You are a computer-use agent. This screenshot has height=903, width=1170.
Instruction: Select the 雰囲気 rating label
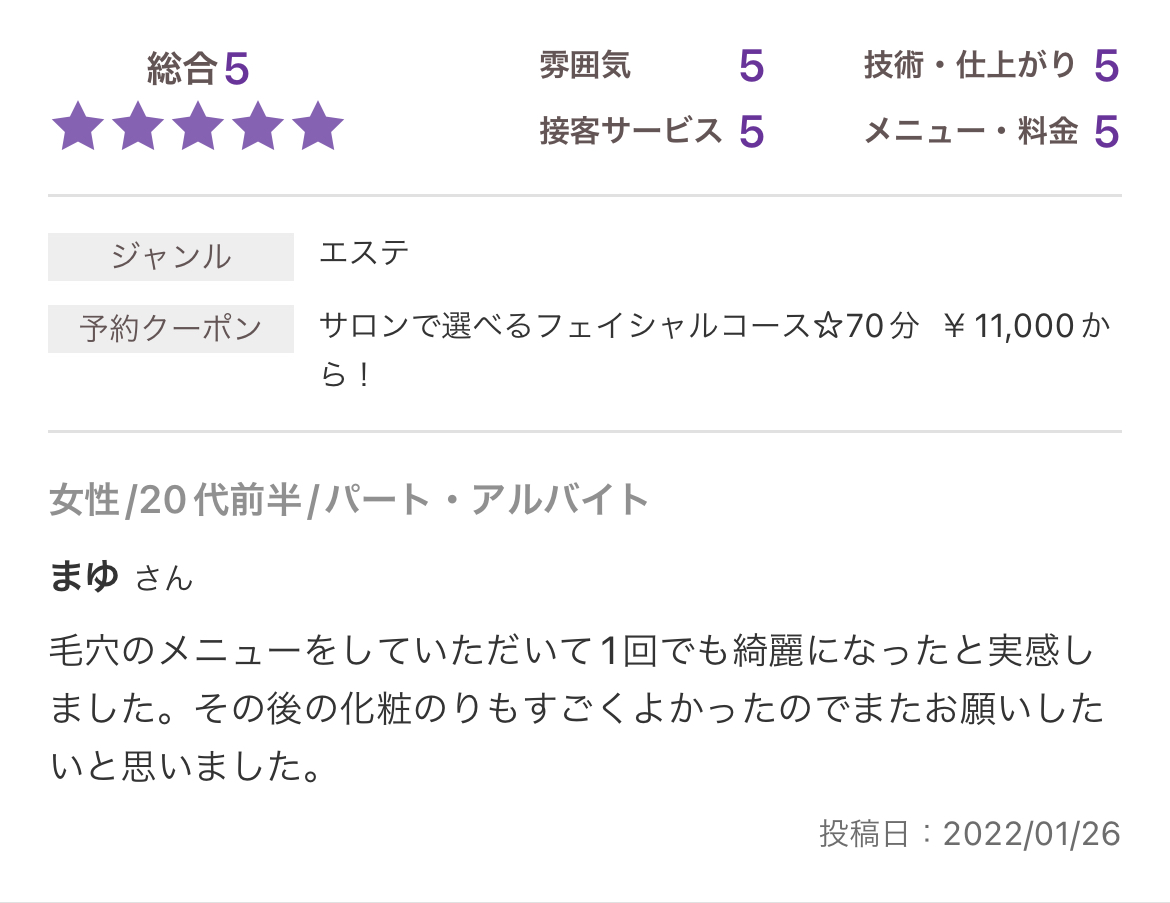[585, 65]
